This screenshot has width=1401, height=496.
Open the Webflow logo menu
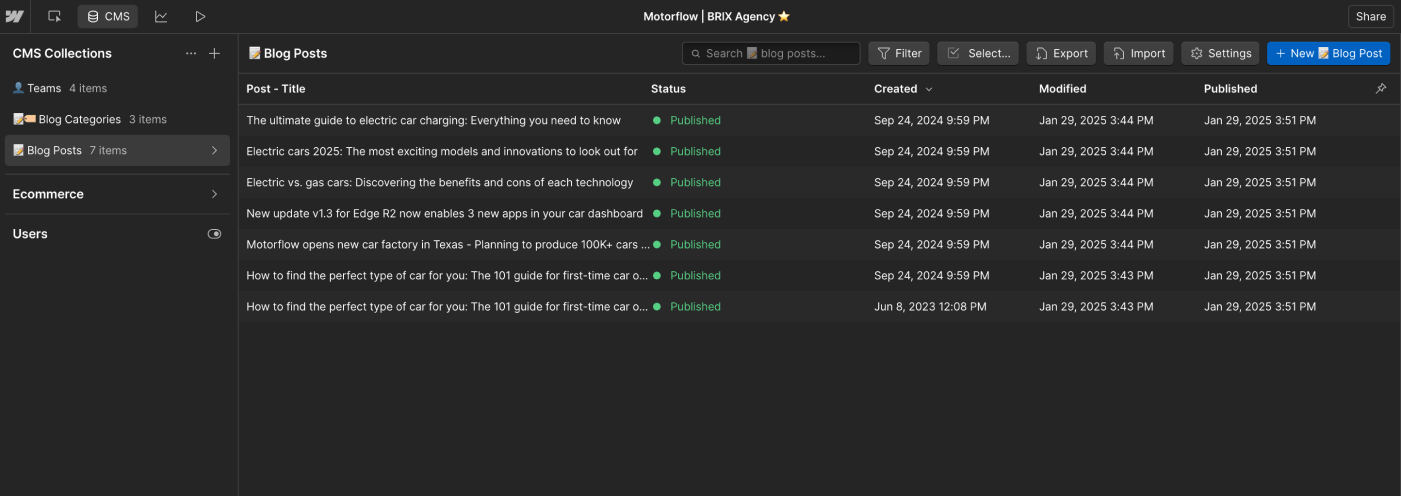15,16
